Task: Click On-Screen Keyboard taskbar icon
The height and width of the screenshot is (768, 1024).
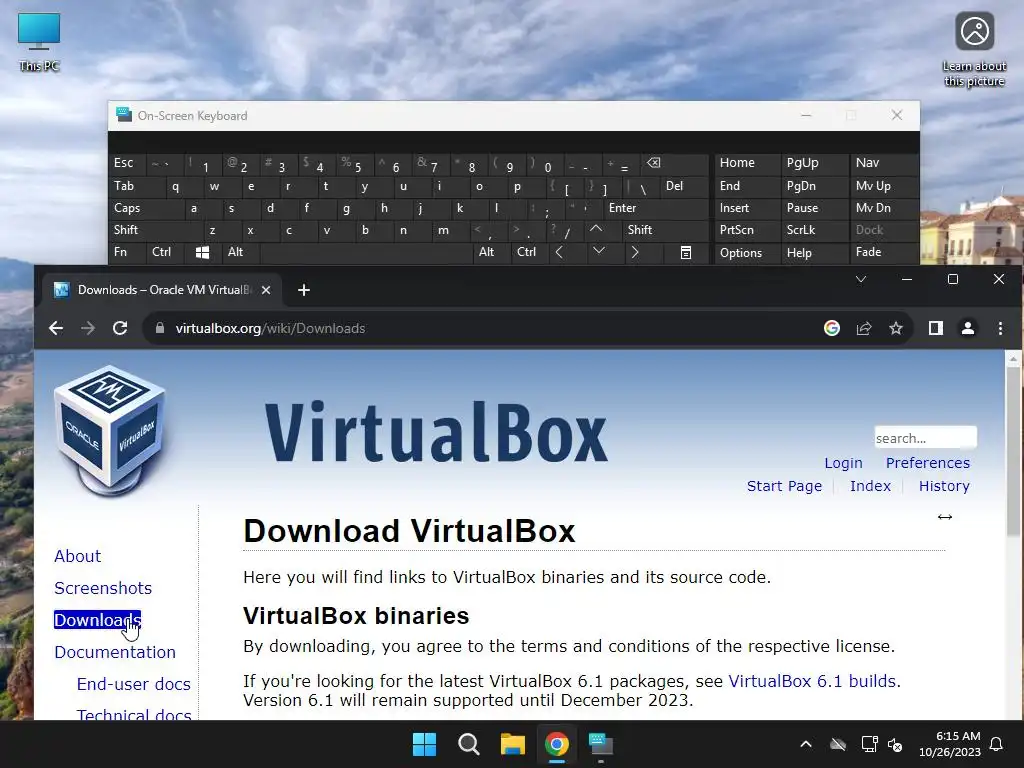Action: [601, 744]
